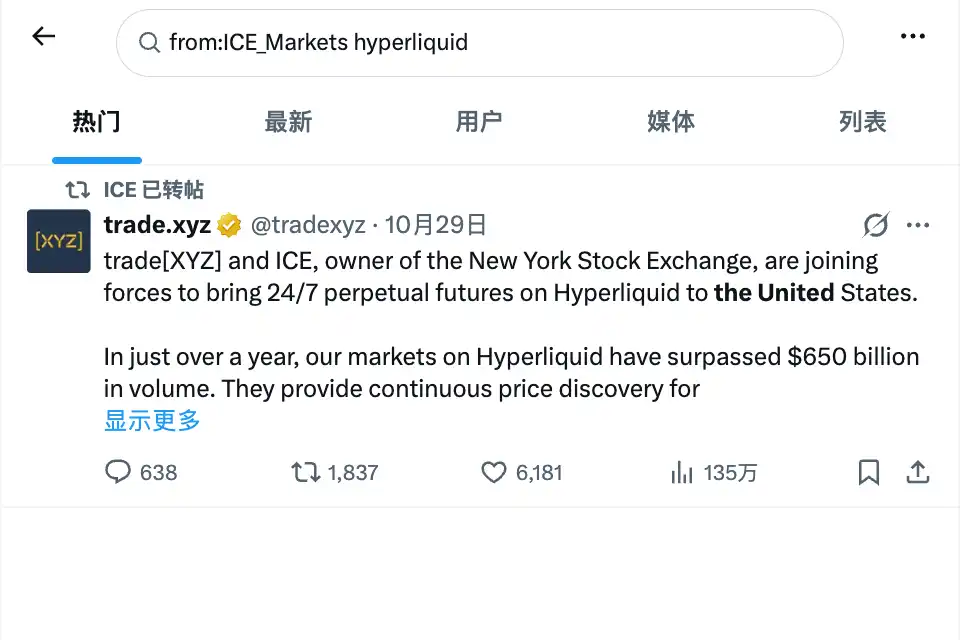View post analytics bar chart icon
Screen dimensions: 970x640
[x=682, y=472]
